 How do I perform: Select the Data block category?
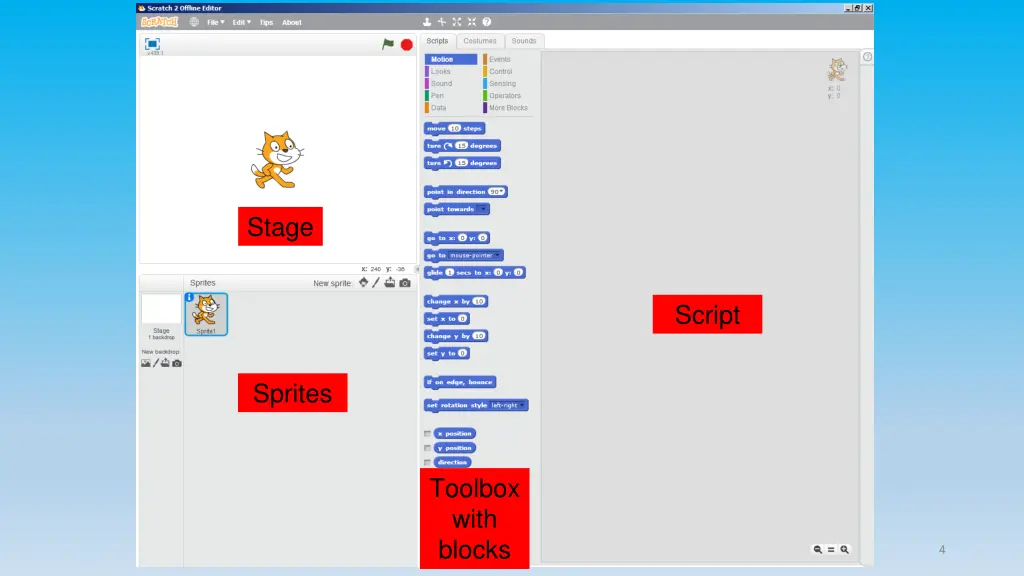[x=451, y=108]
